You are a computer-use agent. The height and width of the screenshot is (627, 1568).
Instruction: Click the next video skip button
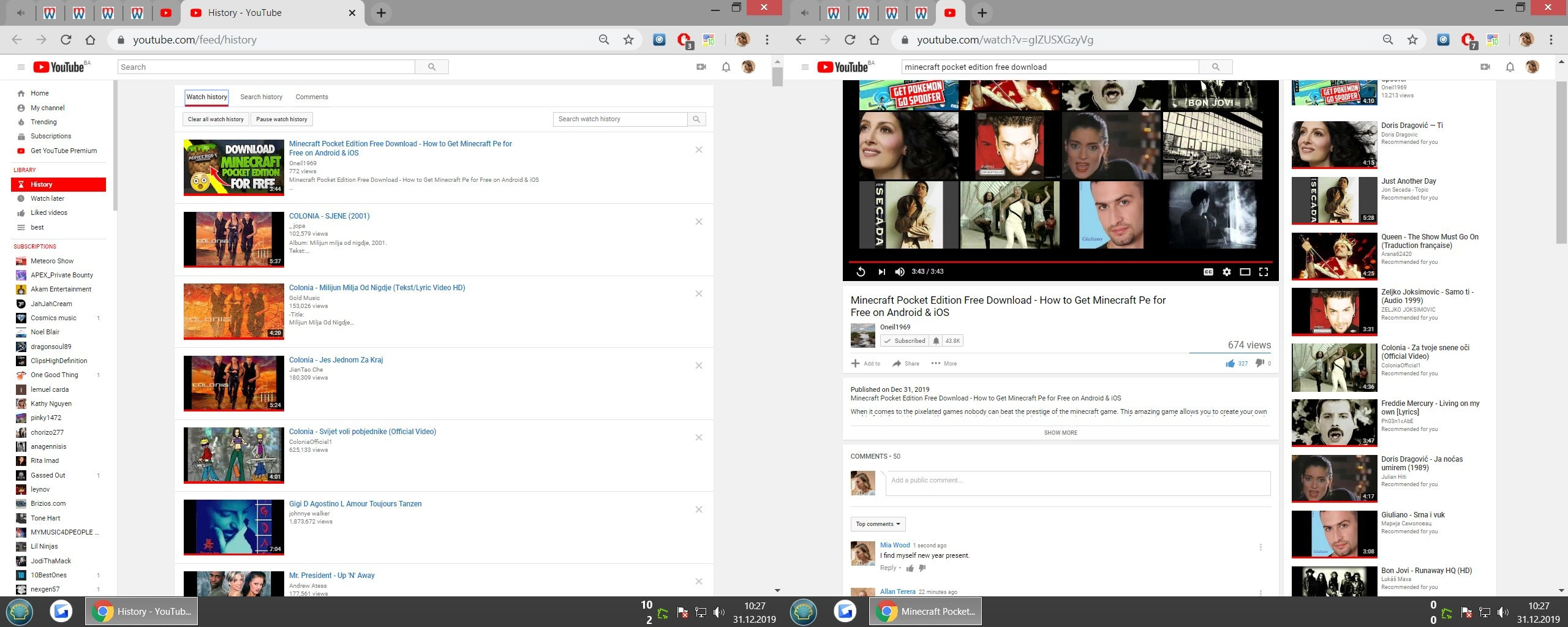[881, 272]
